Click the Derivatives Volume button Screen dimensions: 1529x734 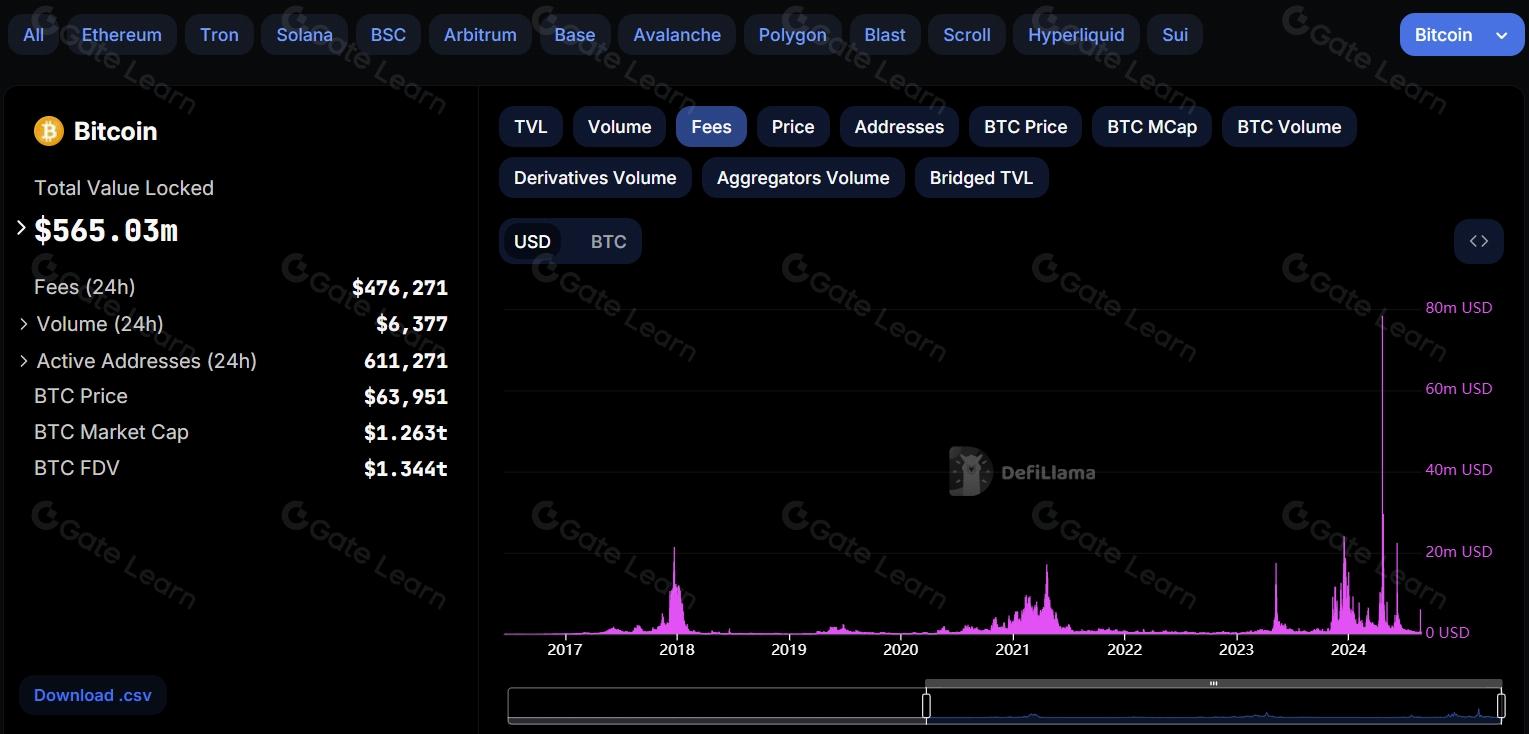595,178
